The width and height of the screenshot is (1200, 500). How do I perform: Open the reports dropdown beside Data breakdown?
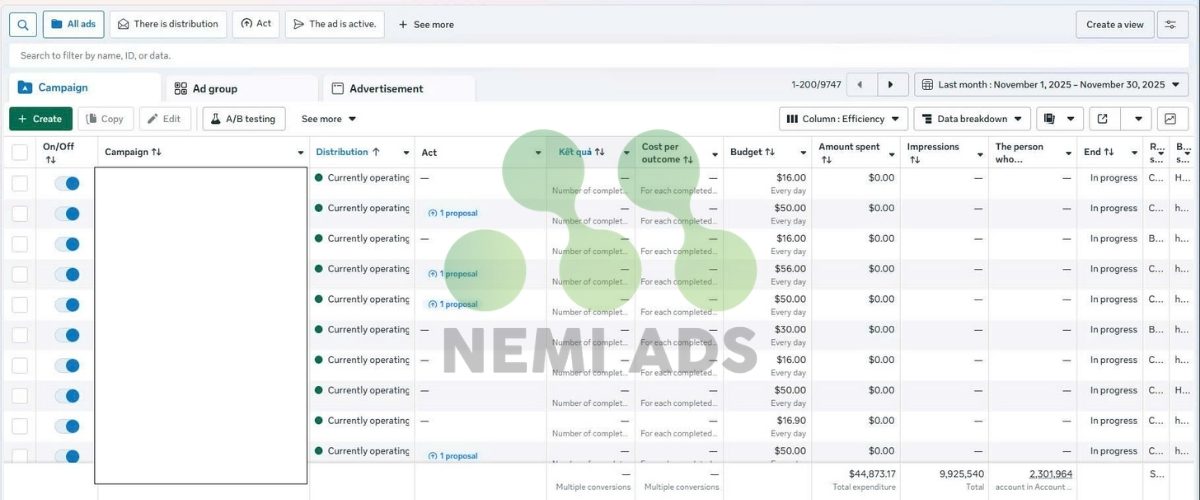1059,119
